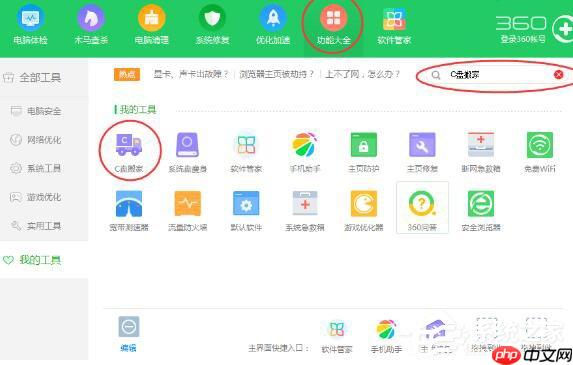Open the 显卡、声卡出故障 hot link
This screenshot has height=365, width=573.
(191, 75)
